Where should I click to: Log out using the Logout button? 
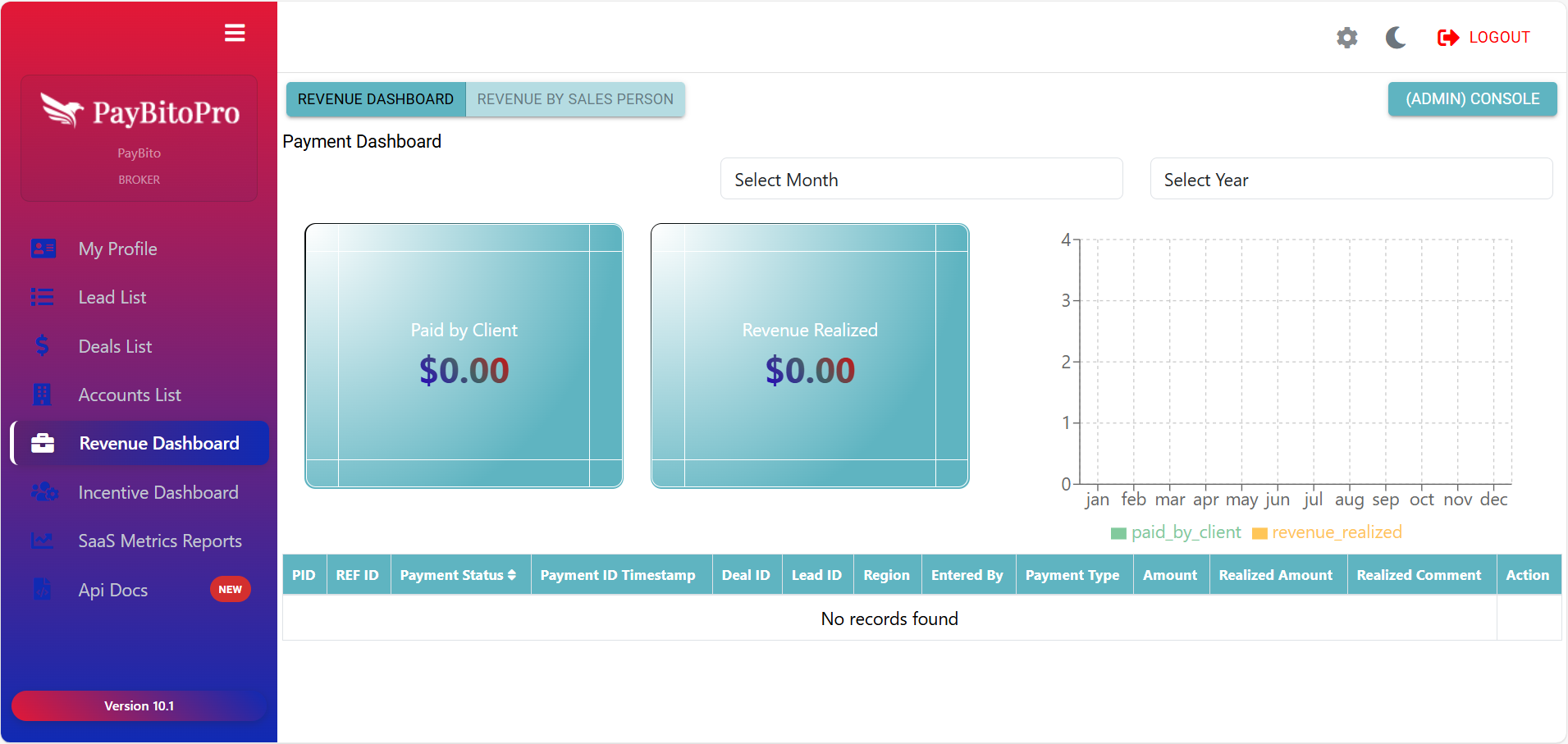point(1484,38)
